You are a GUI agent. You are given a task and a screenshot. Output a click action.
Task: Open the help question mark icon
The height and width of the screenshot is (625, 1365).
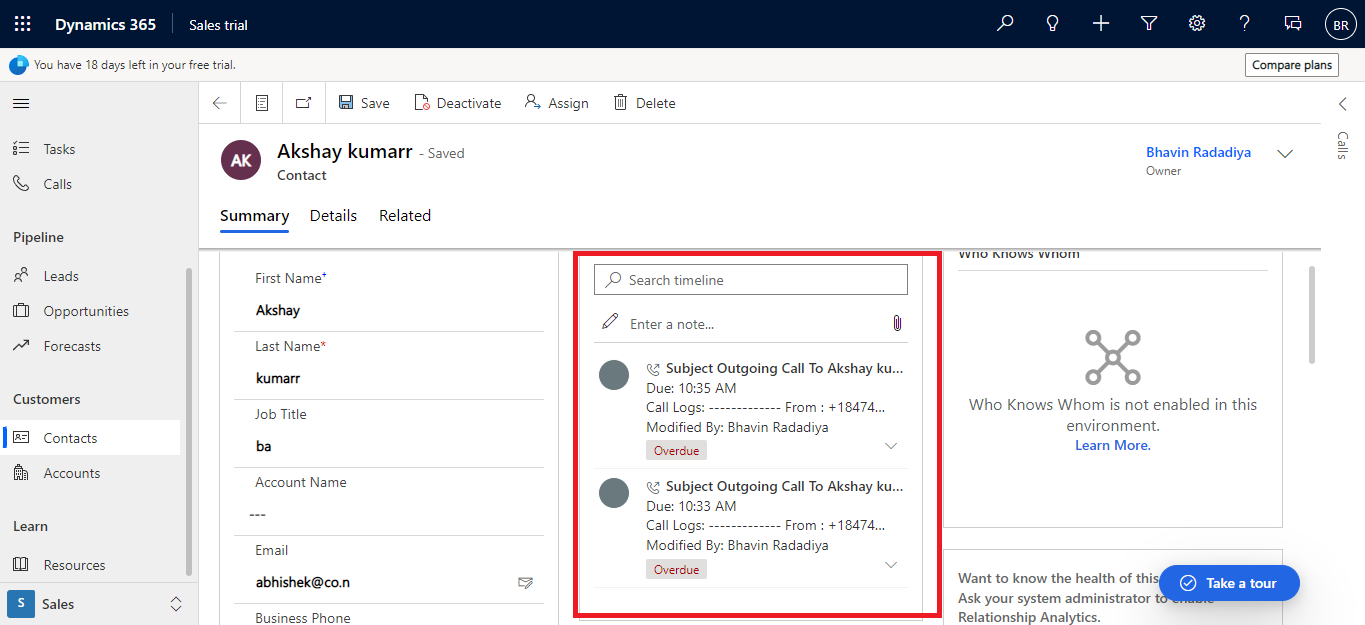coord(1245,24)
